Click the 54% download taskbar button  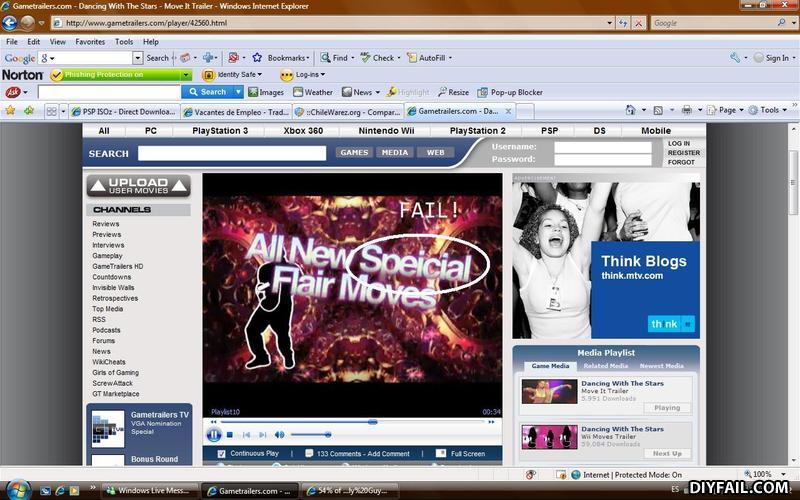(x=350, y=491)
